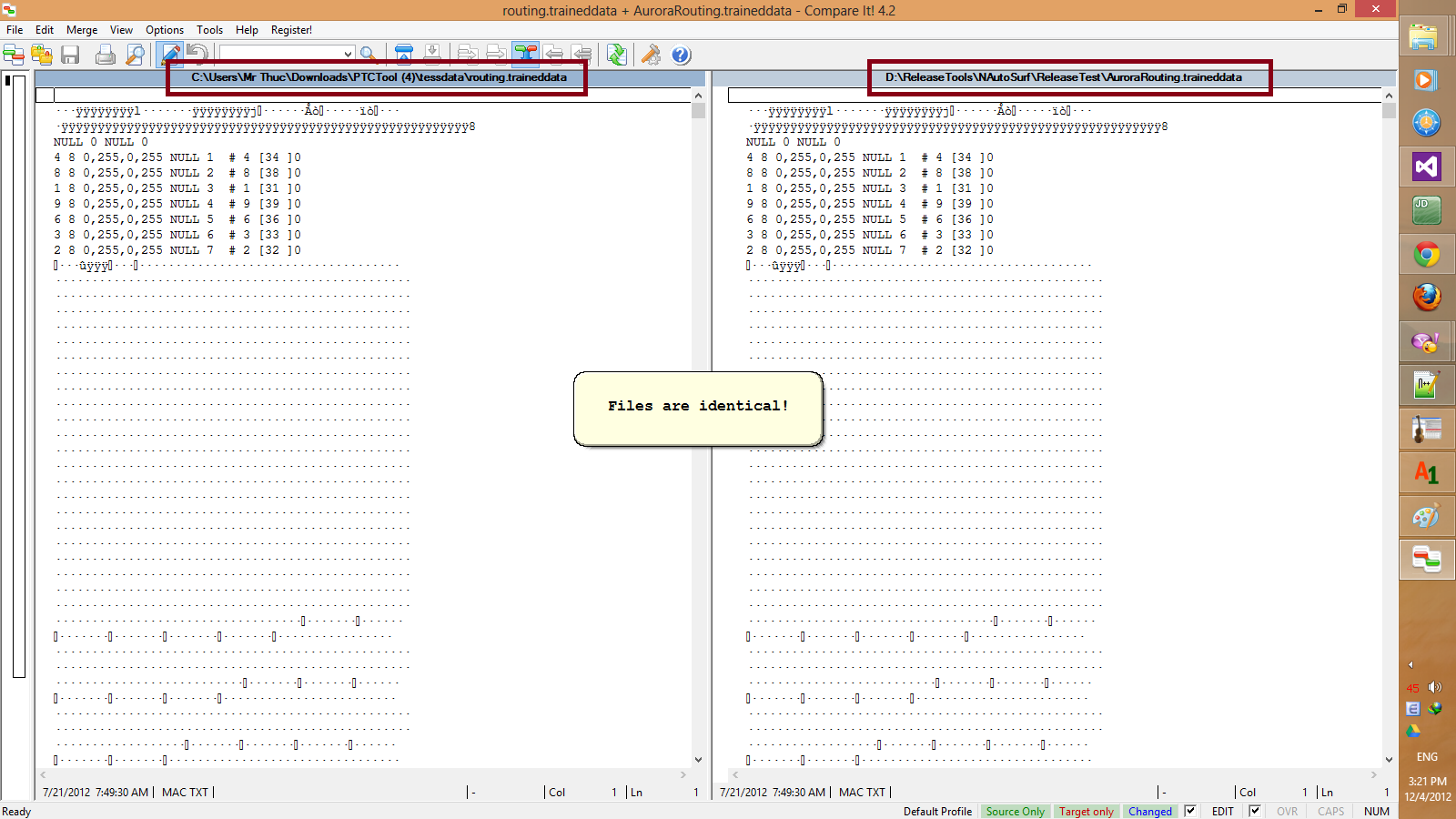Click the copy-to-left single arrow icon

(x=553, y=55)
